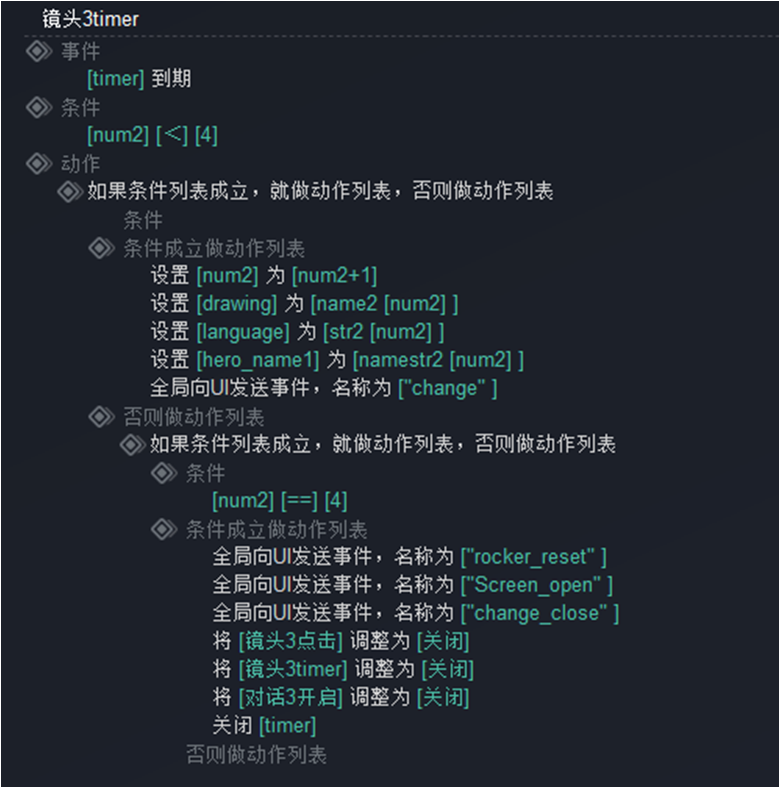
Task: Edit the [num2+1] value expression
Action: pos(334,276)
